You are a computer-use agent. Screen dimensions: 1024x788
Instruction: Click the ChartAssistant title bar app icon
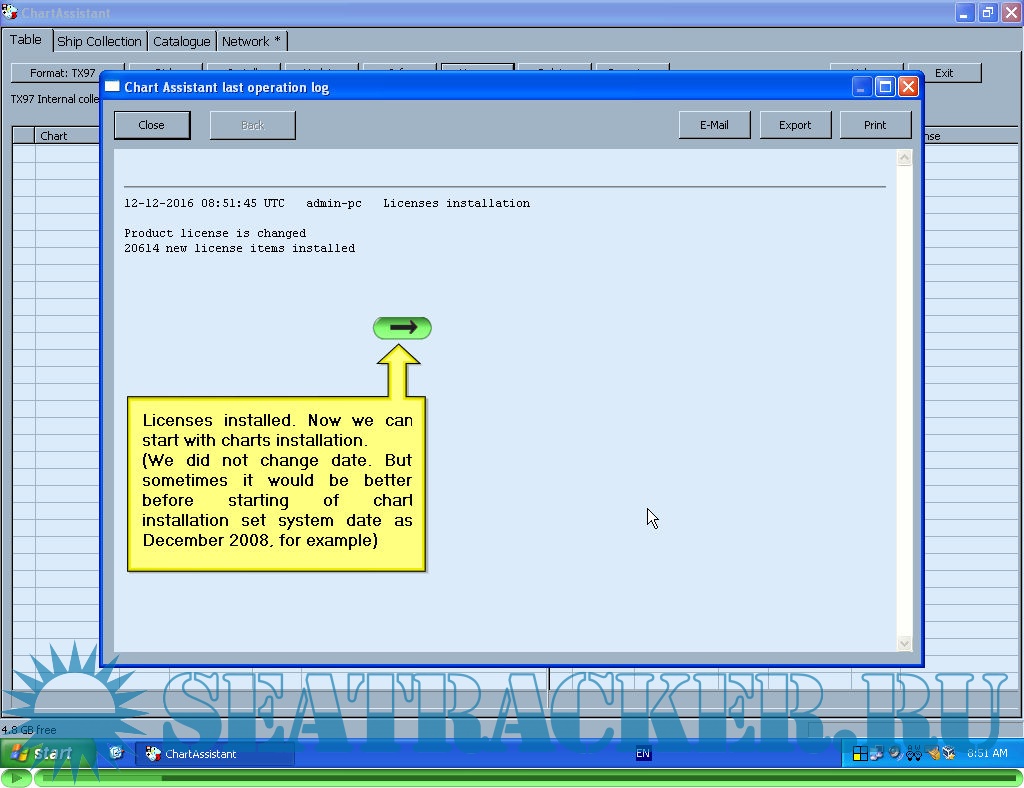tap(11, 13)
